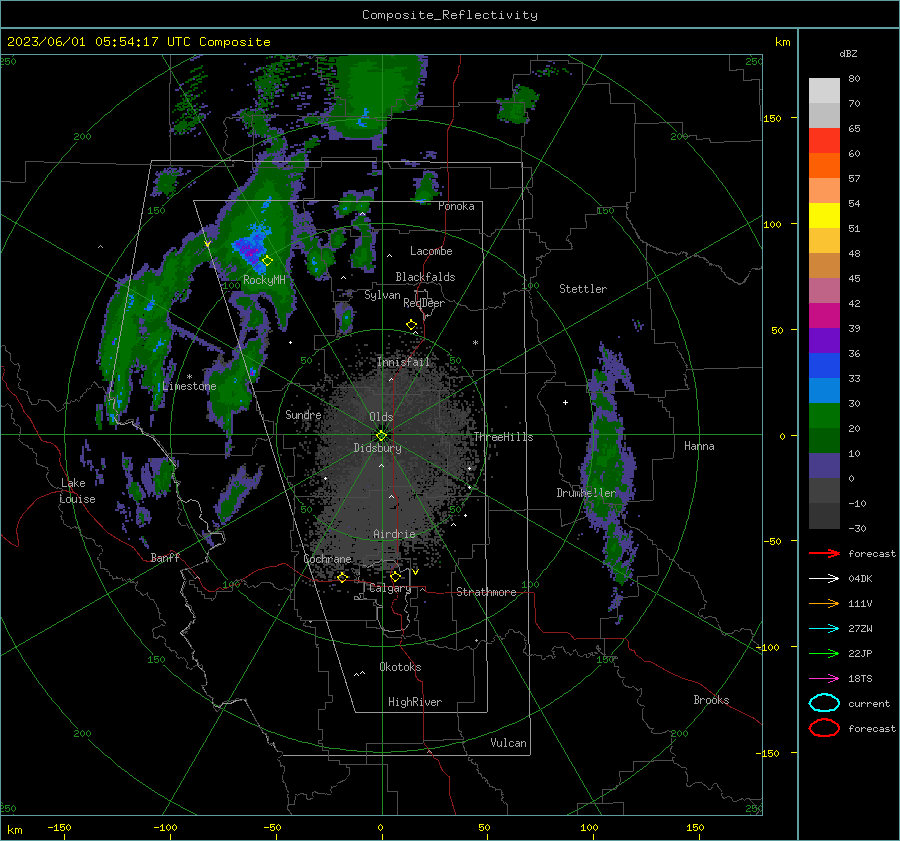The height and width of the screenshot is (841, 900).
Task: Click the Limestone label
Action: click(x=189, y=386)
